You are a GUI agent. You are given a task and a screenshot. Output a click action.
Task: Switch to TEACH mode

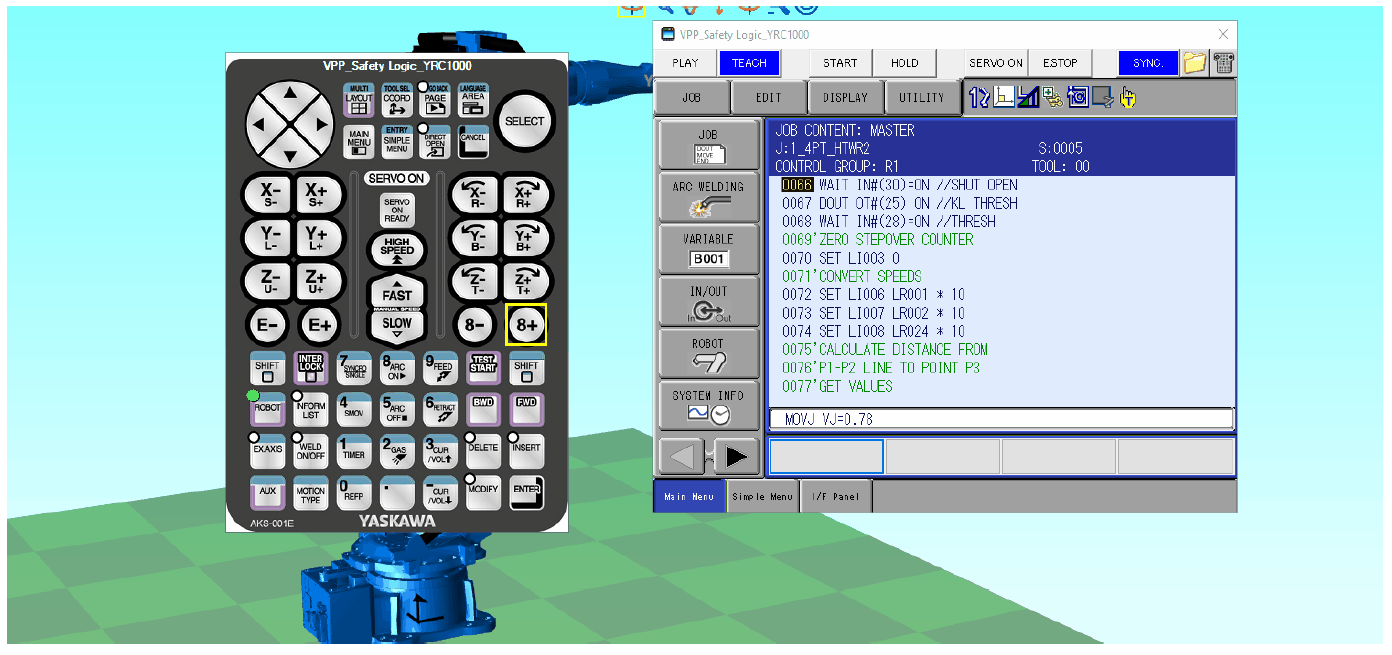point(749,63)
